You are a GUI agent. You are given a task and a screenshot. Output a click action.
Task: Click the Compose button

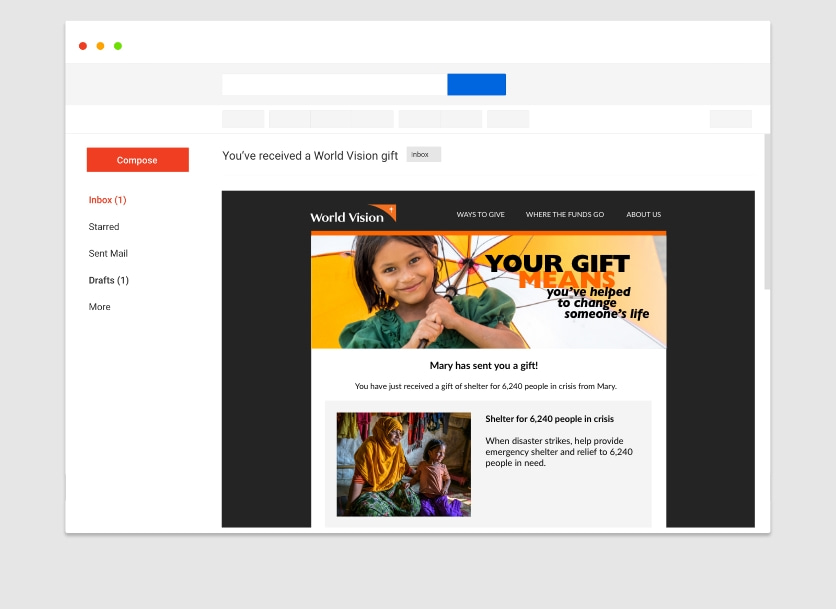[x=138, y=160]
